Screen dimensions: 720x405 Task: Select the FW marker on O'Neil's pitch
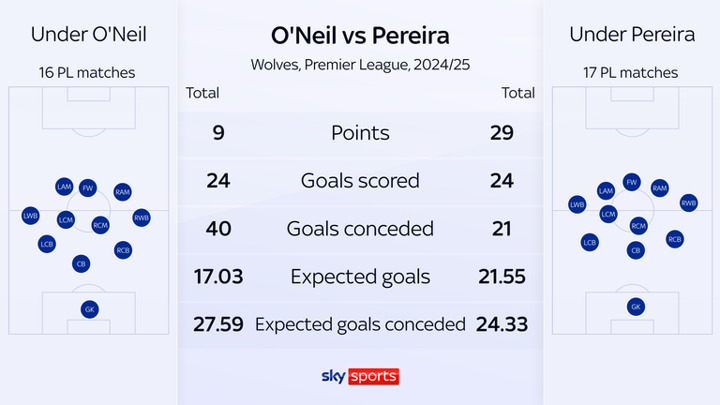88,186
